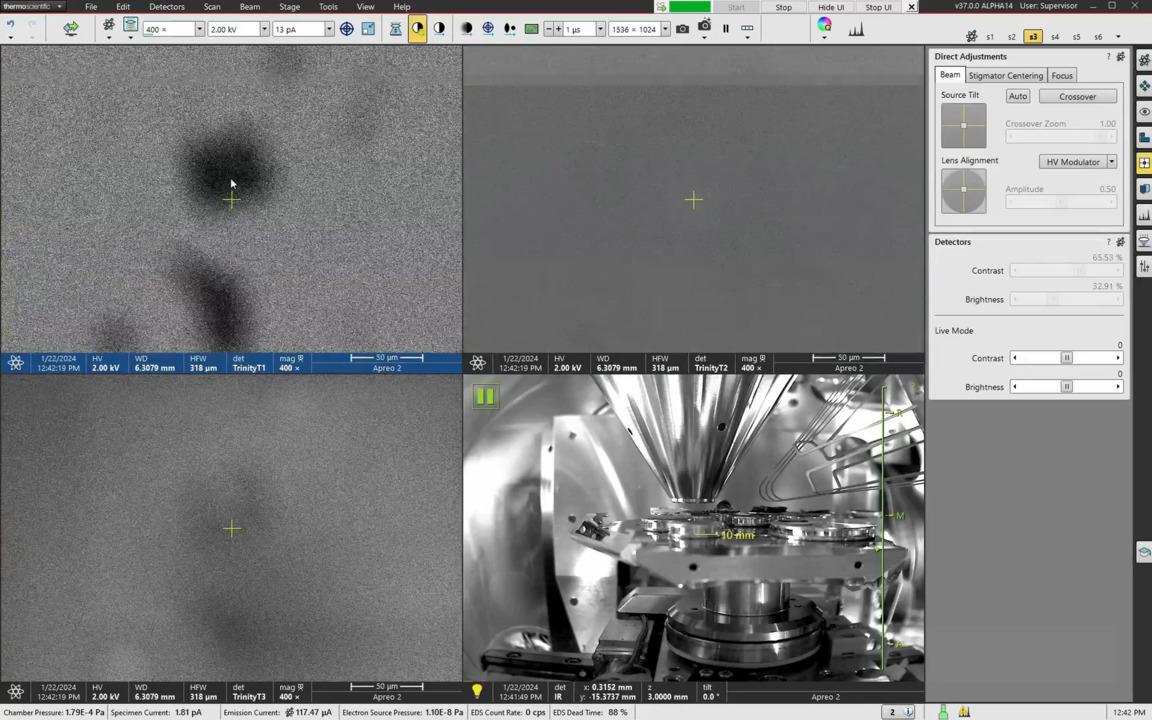
Task: Click the beam centering target icon
Action: tap(346, 29)
